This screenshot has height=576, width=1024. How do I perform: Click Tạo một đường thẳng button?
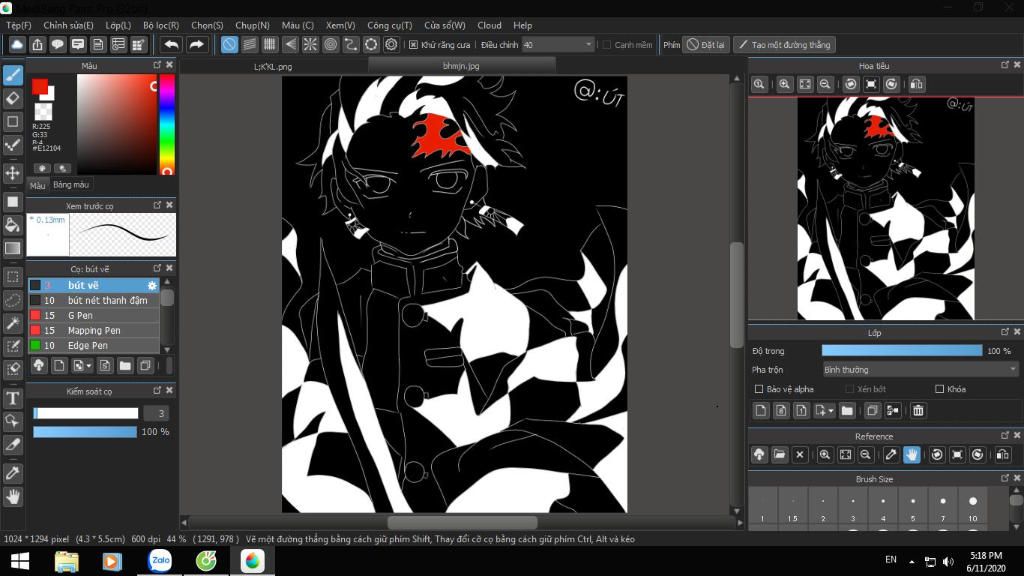point(784,45)
